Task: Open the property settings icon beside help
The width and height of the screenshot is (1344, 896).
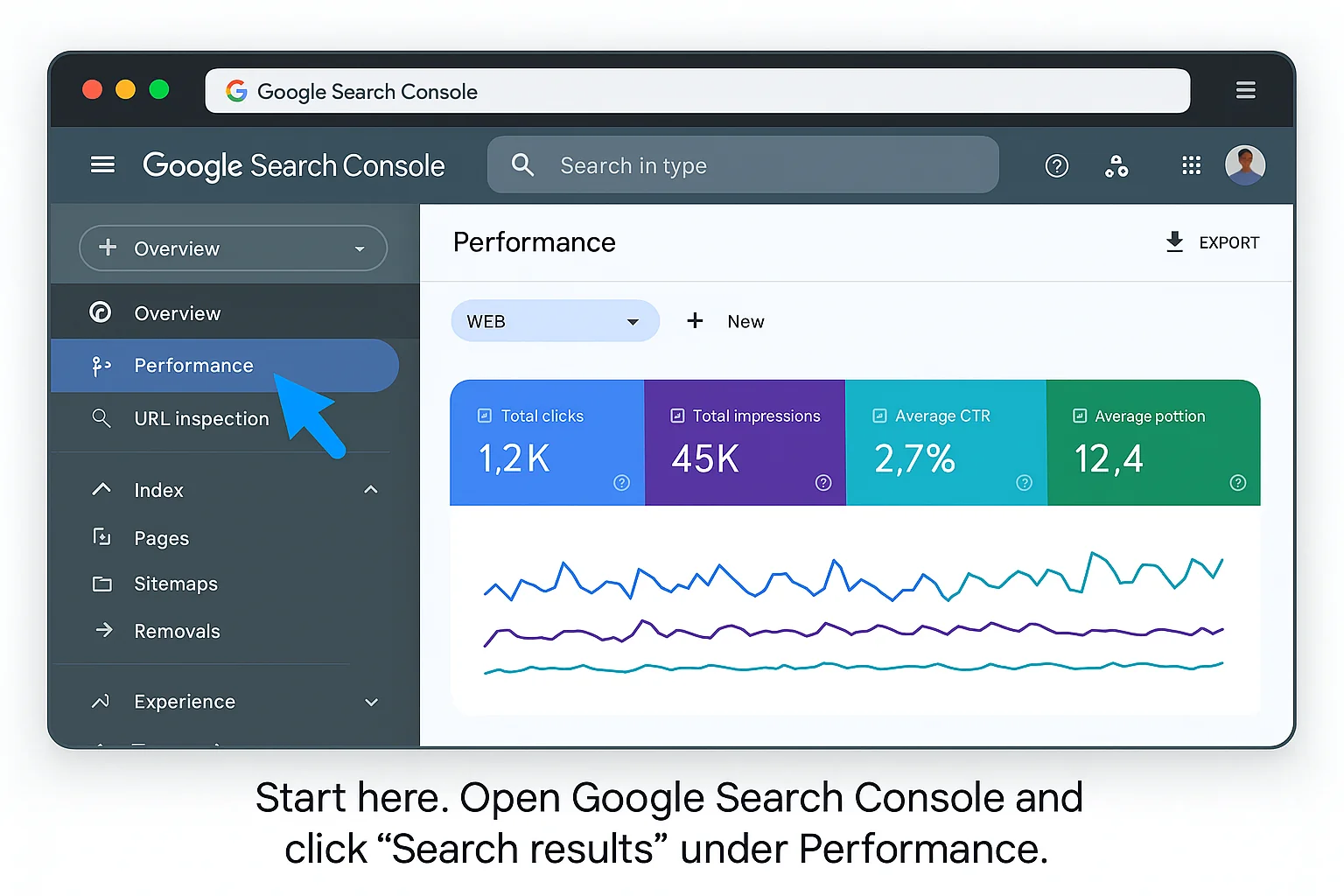Action: [1116, 165]
